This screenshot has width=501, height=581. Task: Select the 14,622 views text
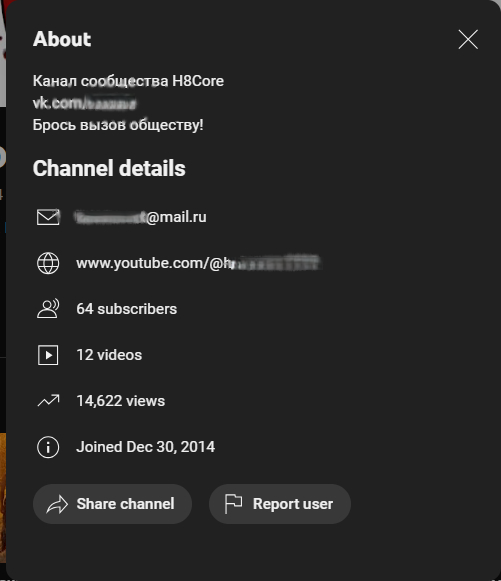(x=121, y=401)
